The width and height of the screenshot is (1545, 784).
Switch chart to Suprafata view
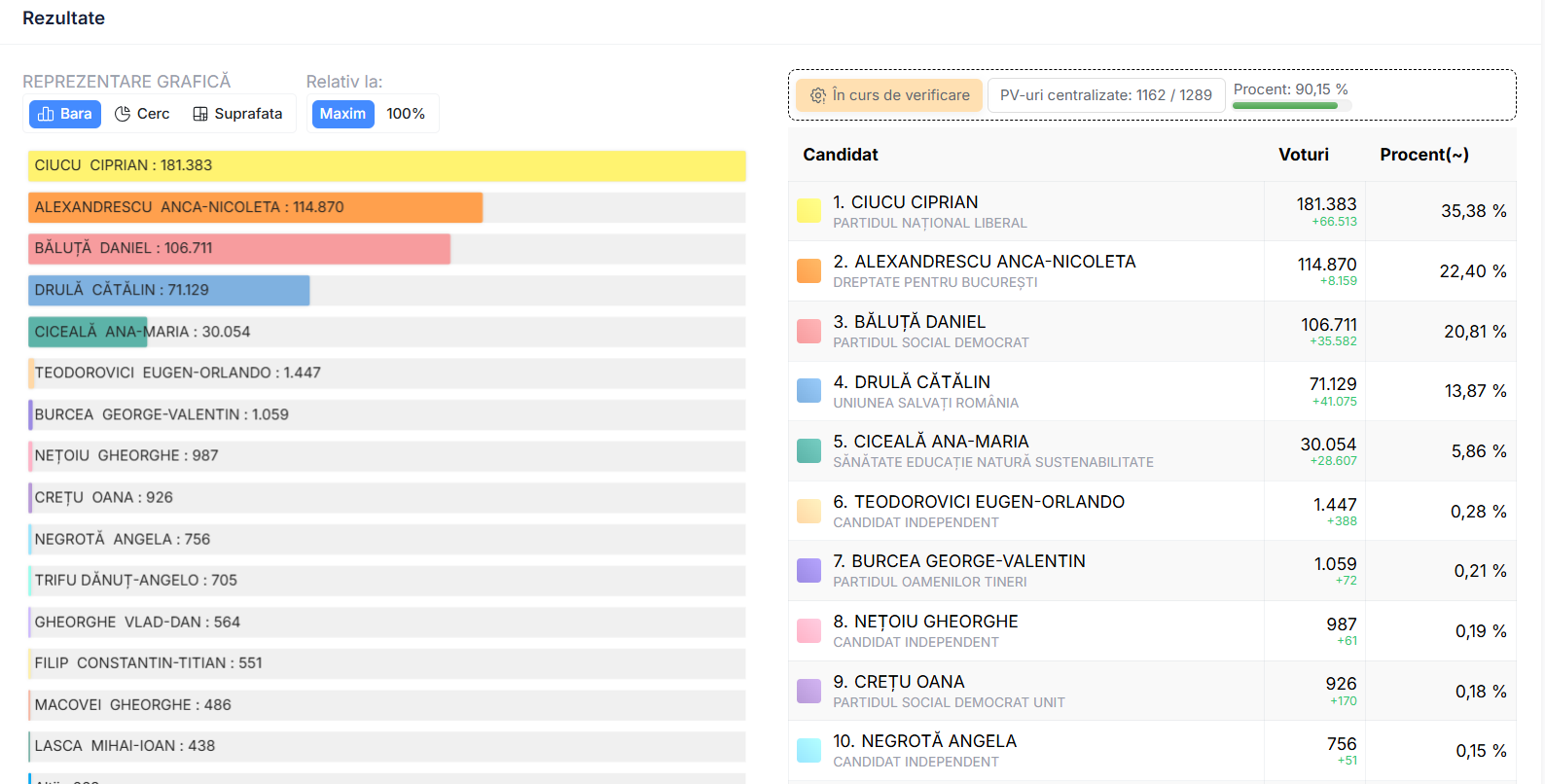pyautogui.click(x=238, y=114)
